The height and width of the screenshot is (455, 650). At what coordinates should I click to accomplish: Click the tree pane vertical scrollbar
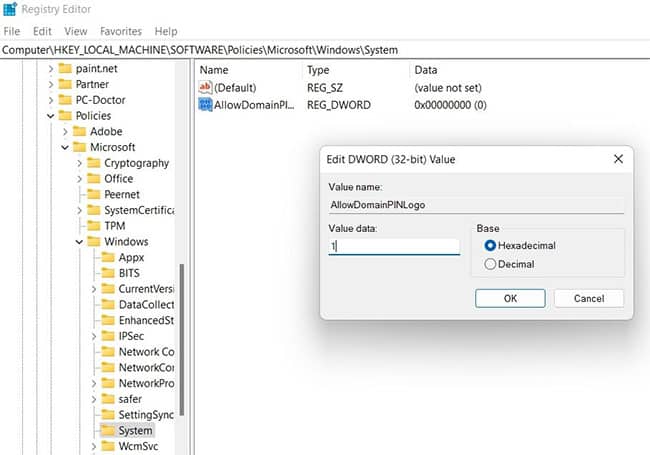[182, 339]
